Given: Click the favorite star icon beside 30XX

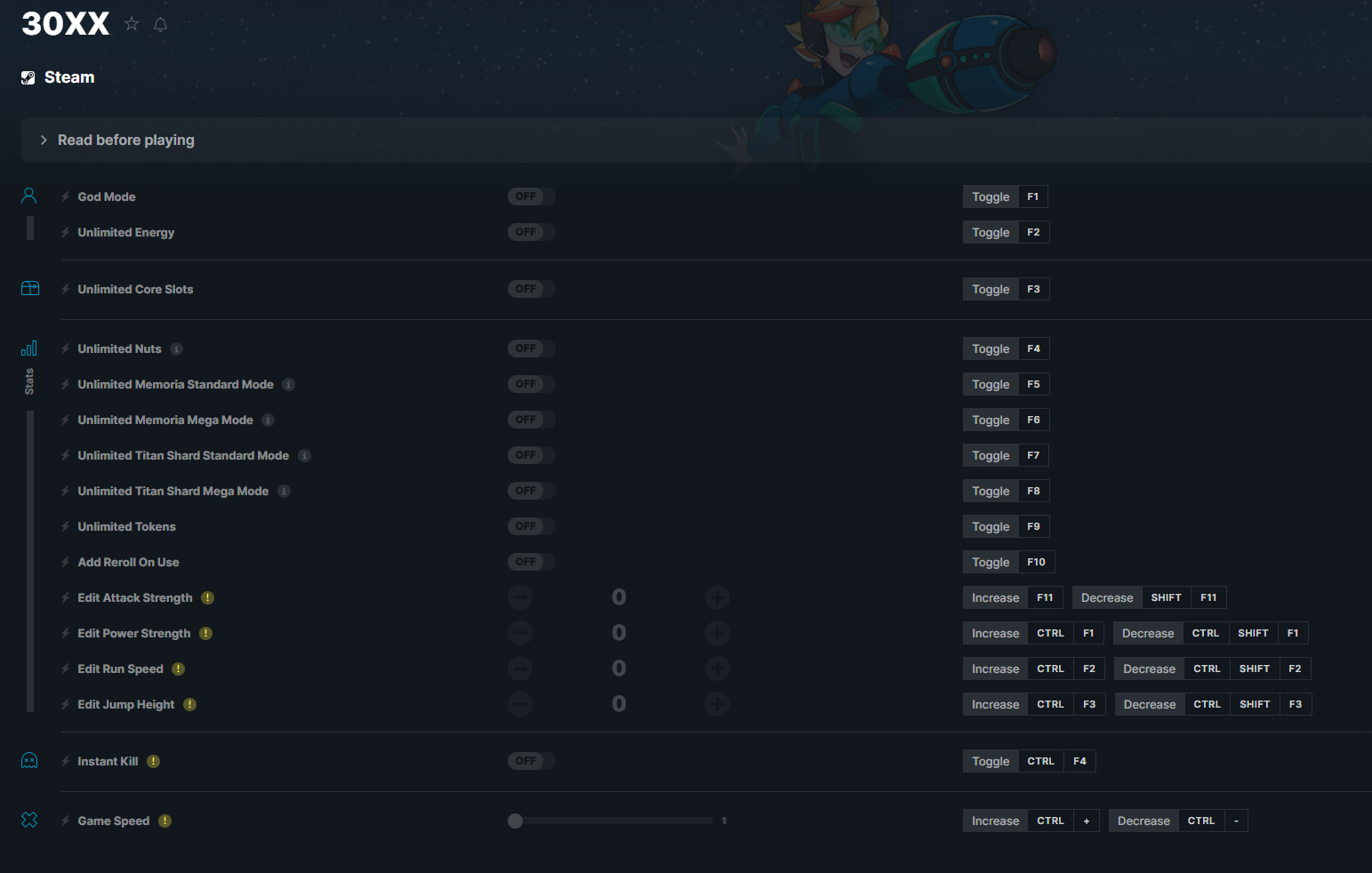Looking at the screenshot, I should coord(132,24).
